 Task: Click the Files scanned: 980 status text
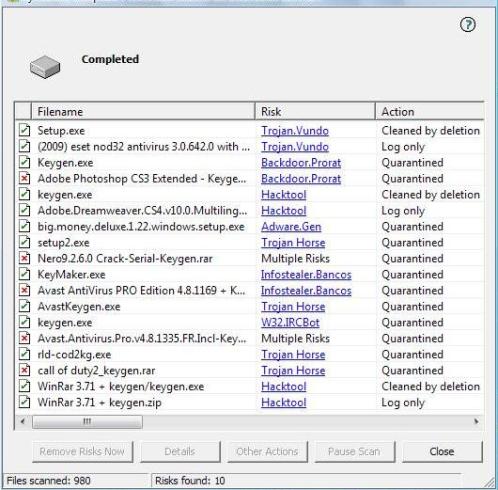pos(49,481)
